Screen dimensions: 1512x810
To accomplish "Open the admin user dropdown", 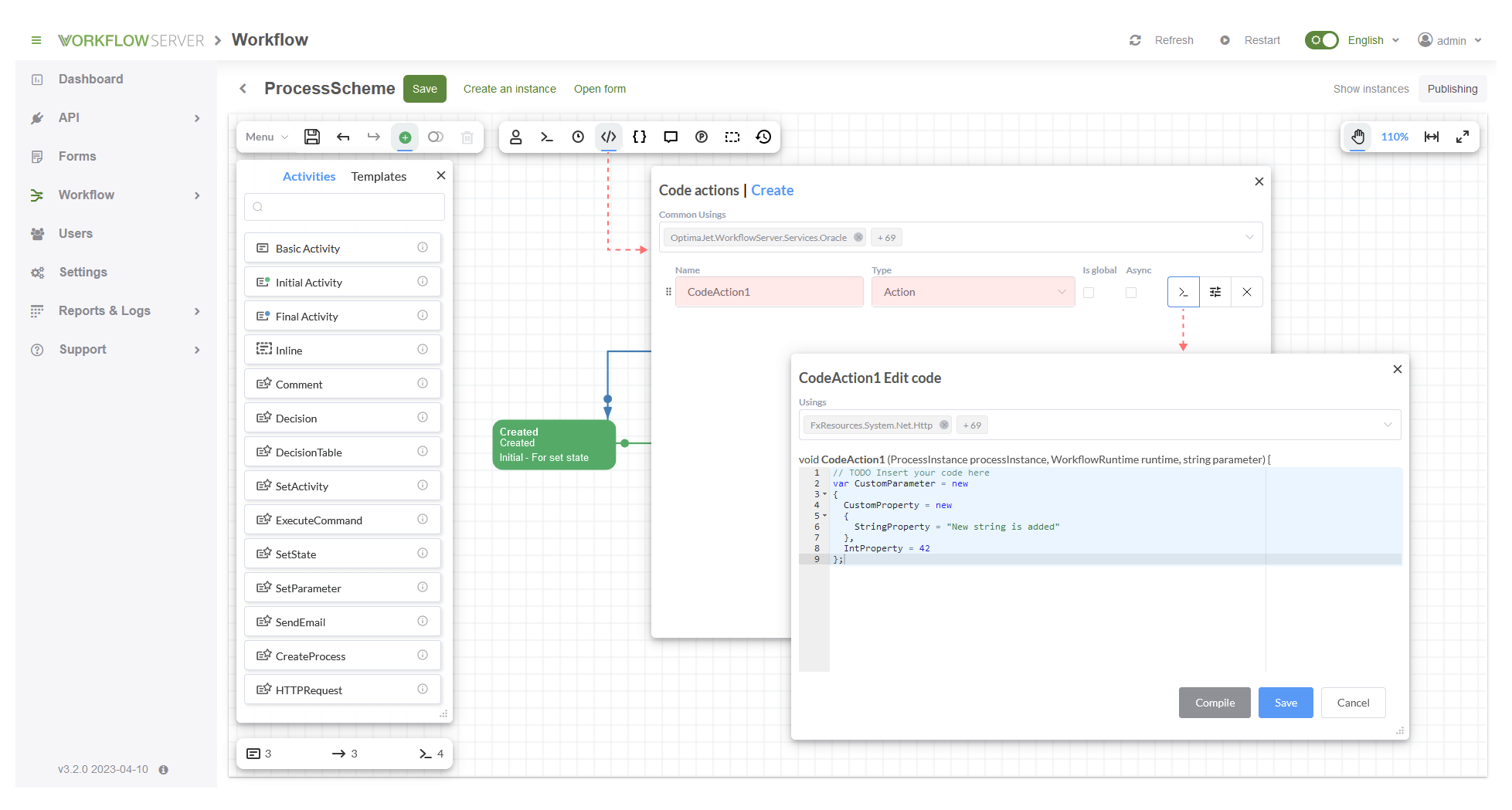I will pos(1450,40).
